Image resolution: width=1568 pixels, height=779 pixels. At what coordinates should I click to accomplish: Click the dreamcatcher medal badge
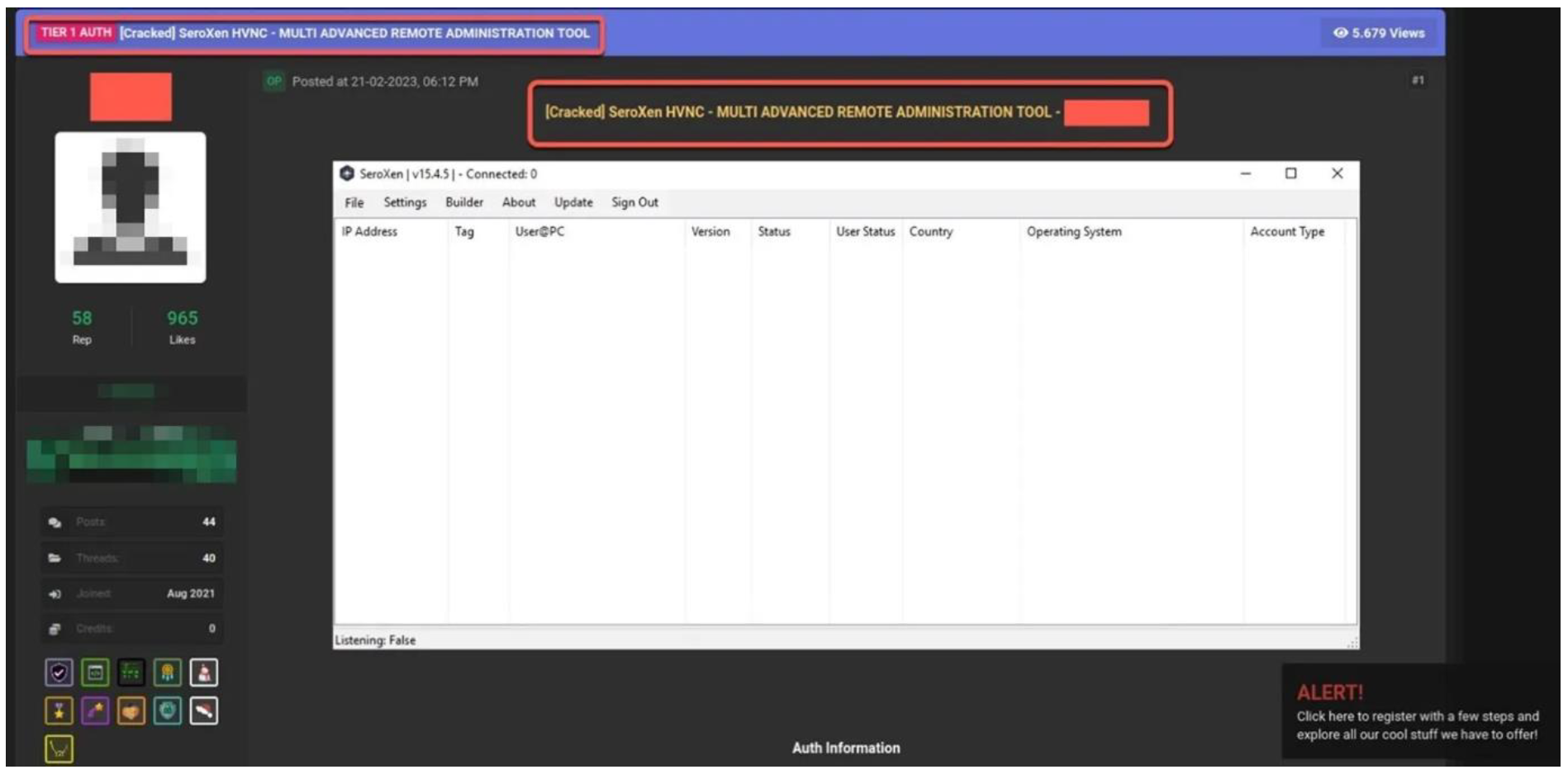(168, 673)
